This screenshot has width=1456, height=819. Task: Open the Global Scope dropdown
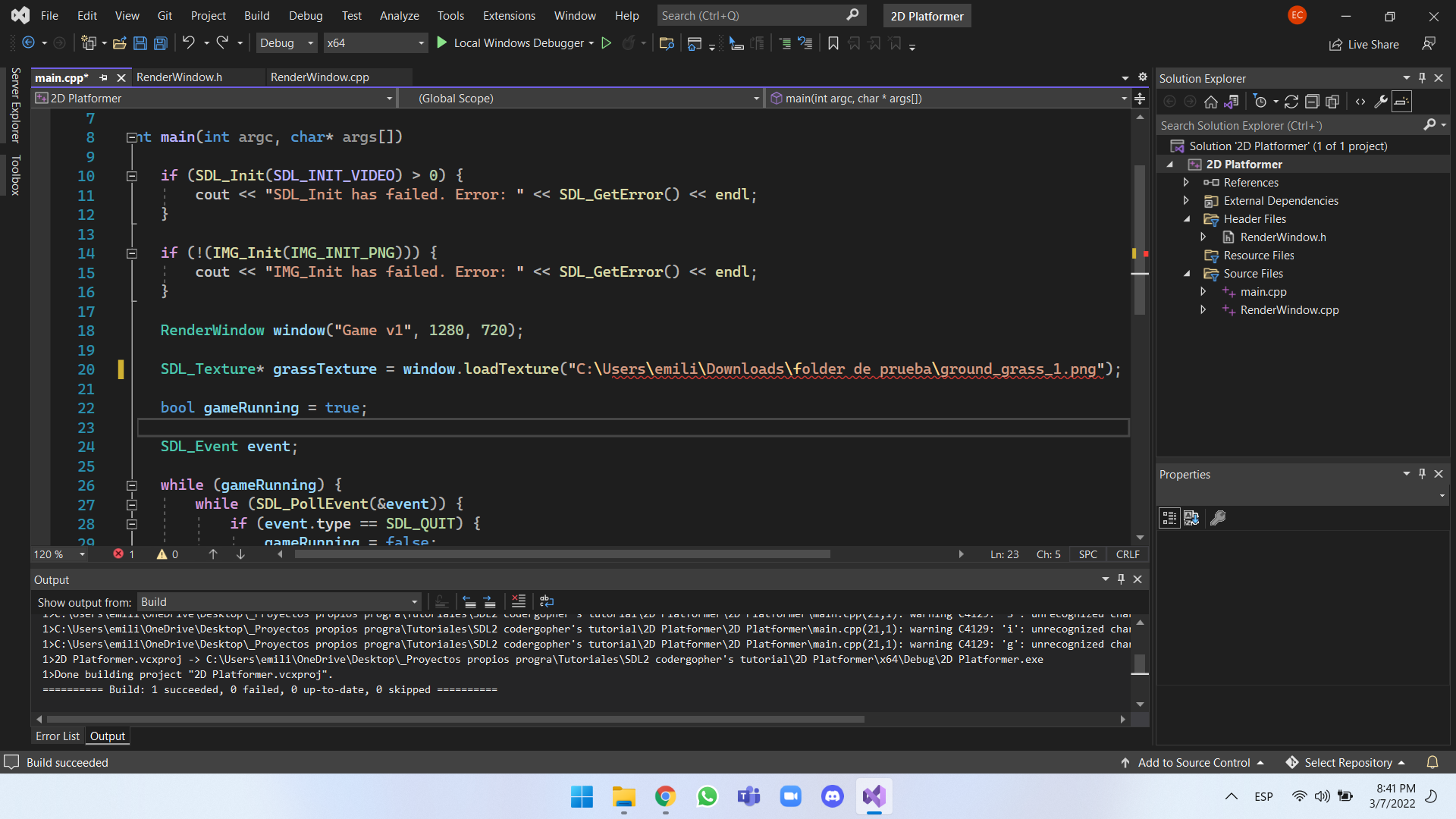coord(580,99)
